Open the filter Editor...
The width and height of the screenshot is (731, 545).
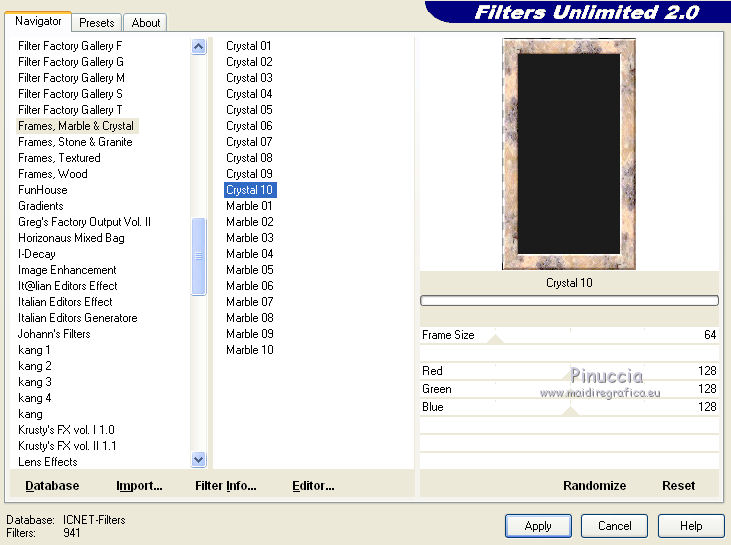[313, 485]
